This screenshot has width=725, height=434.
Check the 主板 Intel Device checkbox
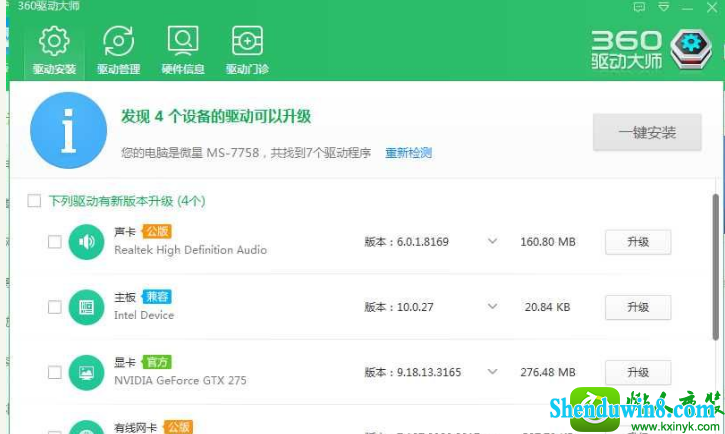click(x=55, y=307)
